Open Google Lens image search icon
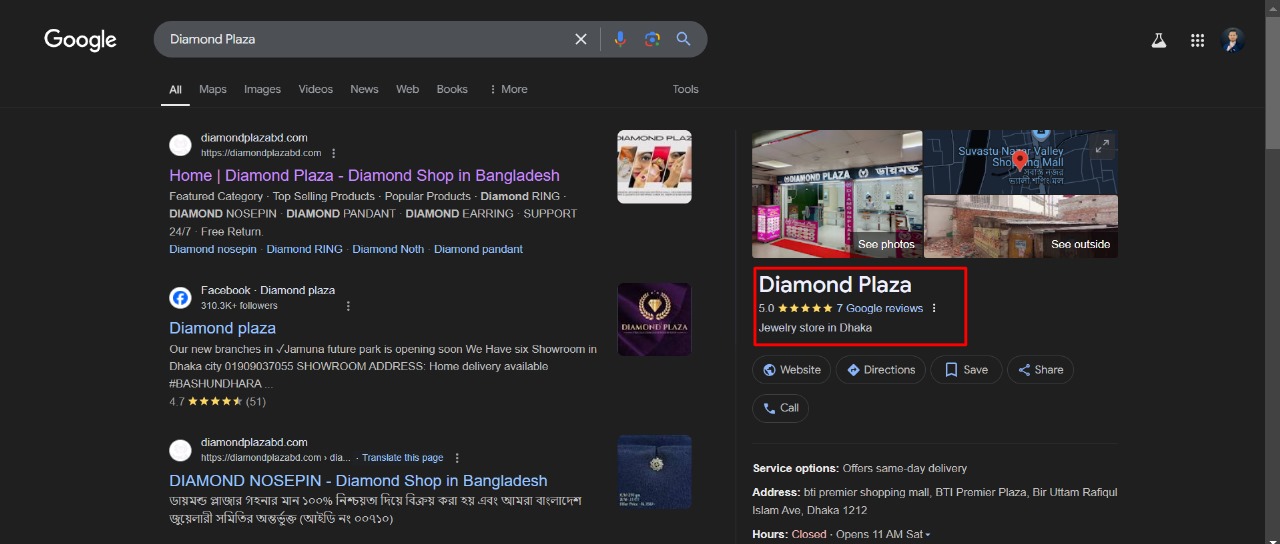This screenshot has height=544, width=1280. click(x=652, y=39)
